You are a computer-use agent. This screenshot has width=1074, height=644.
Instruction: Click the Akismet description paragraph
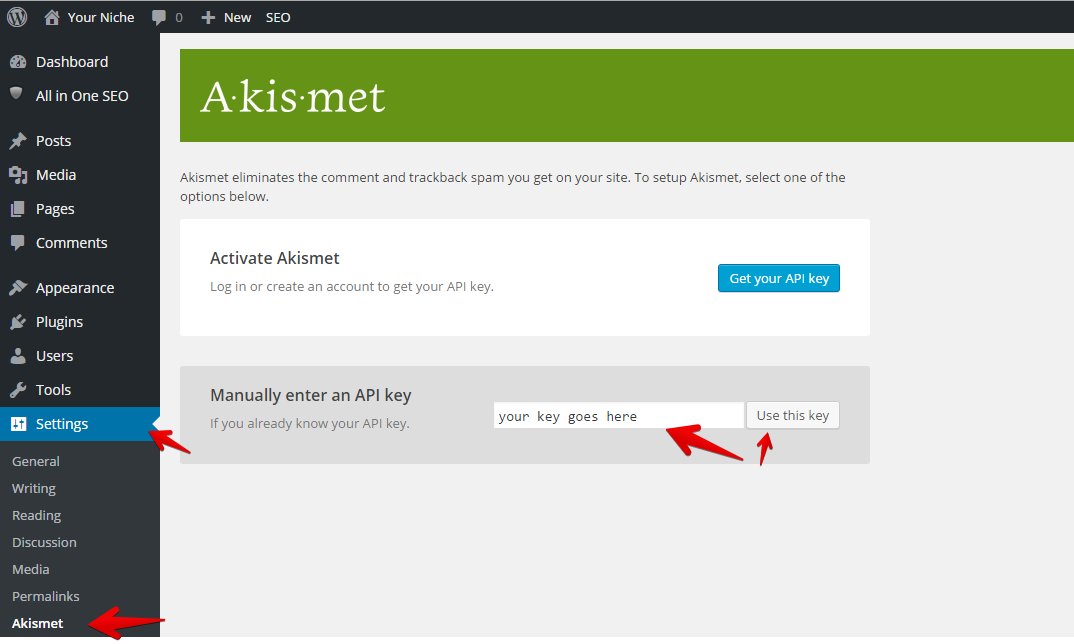[513, 186]
